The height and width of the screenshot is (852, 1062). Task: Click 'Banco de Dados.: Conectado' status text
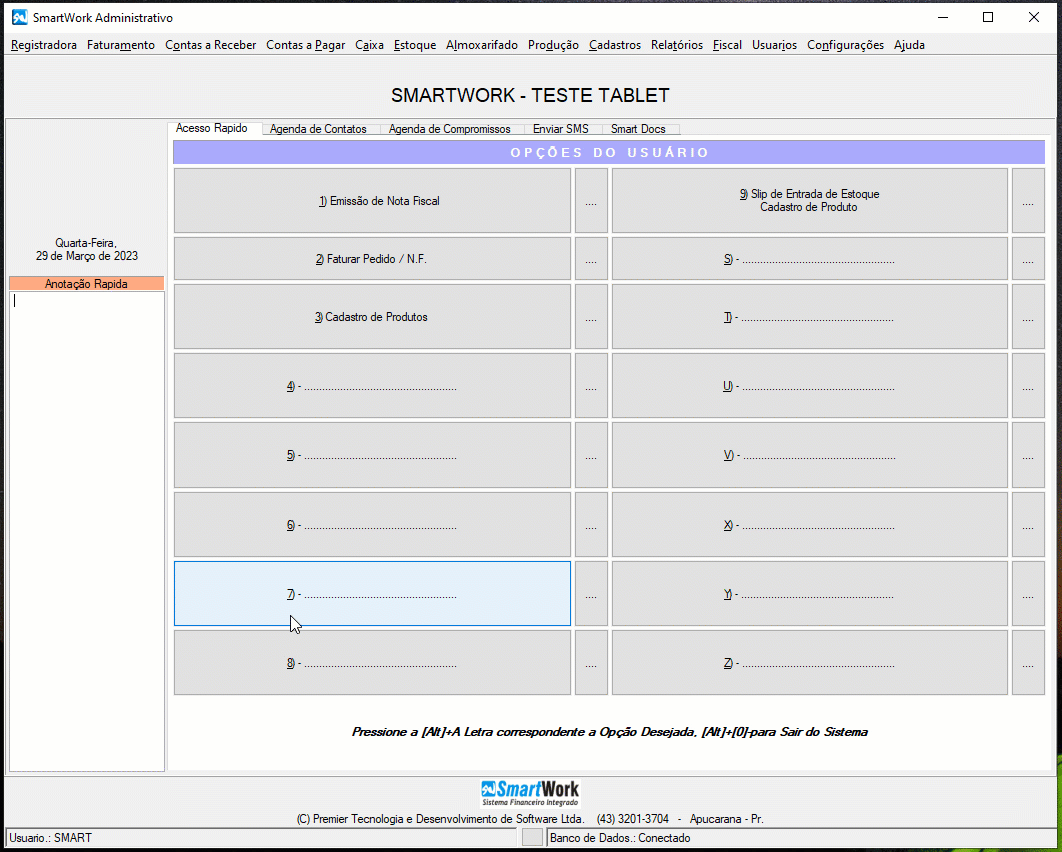tap(620, 838)
